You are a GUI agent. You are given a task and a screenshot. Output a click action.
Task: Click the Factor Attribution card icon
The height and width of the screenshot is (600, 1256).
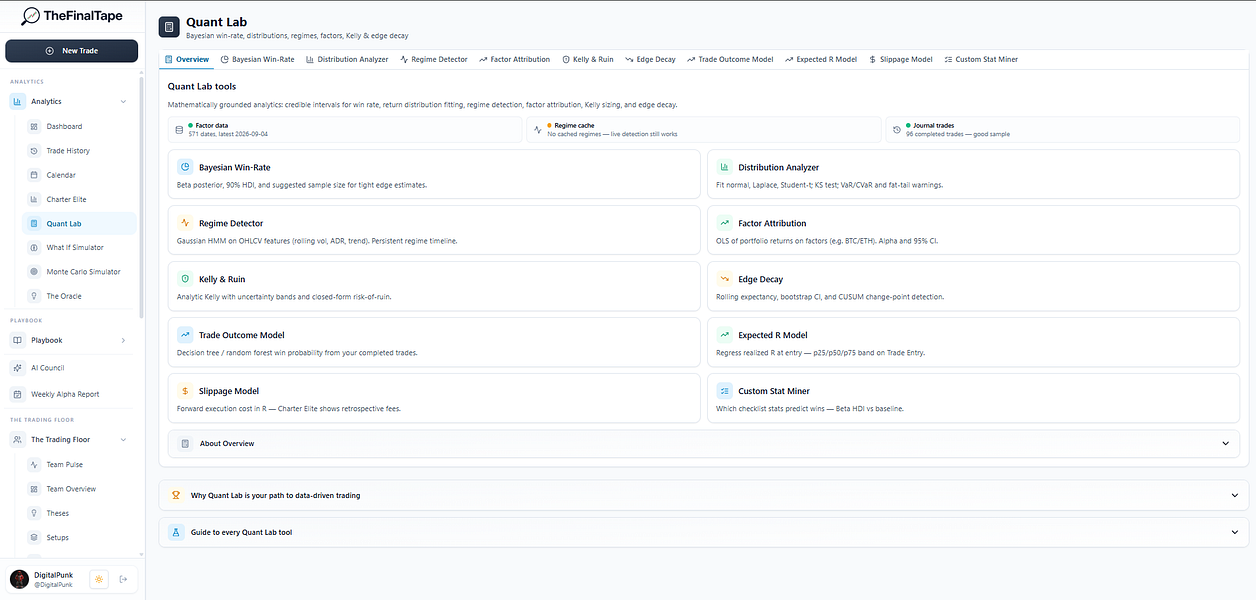pos(724,223)
